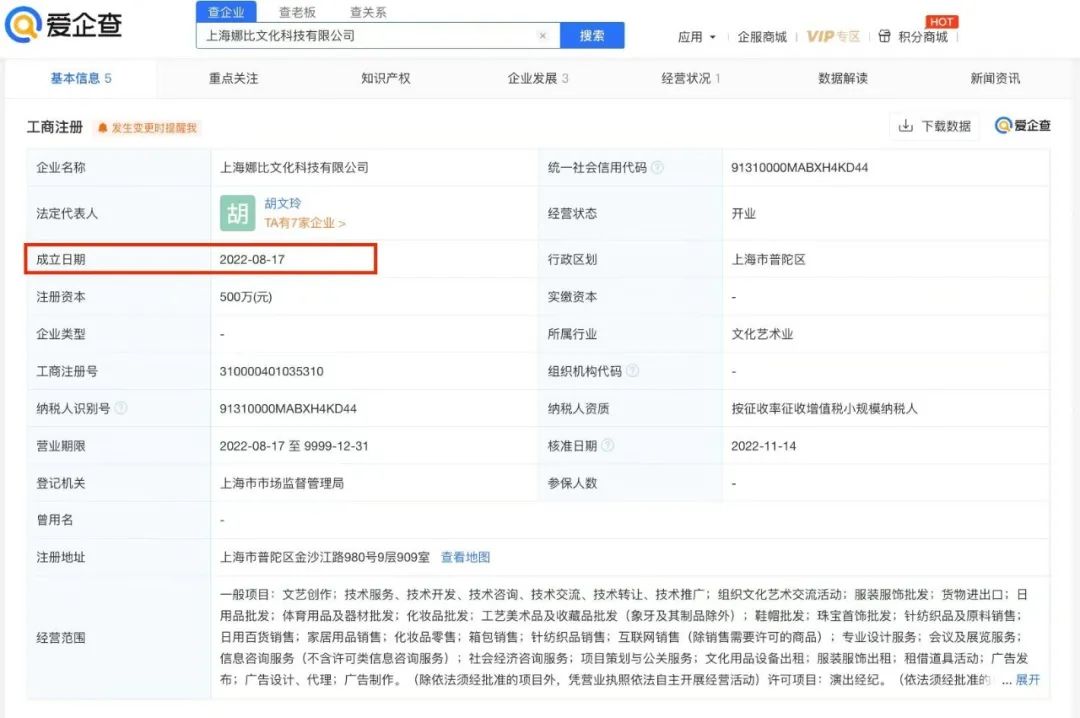Click the bell icon beside 发生变更时提醒我
This screenshot has height=718, width=1080.
(x=101, y=127)
